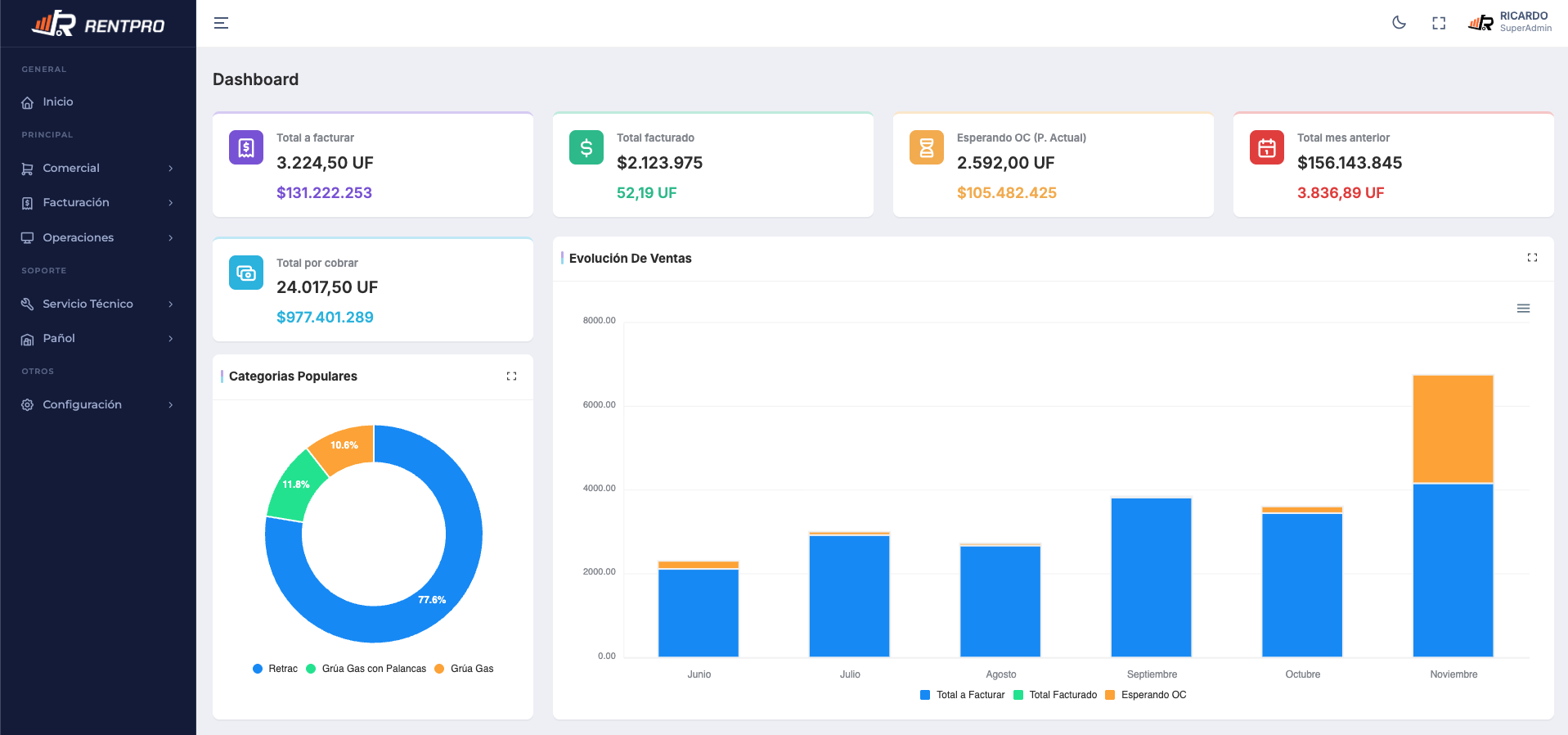Collapse the sidebar with the hamburger icon
Viewport: 1568px width, 735px height.
pyautogui.click(x=221, y=23)
